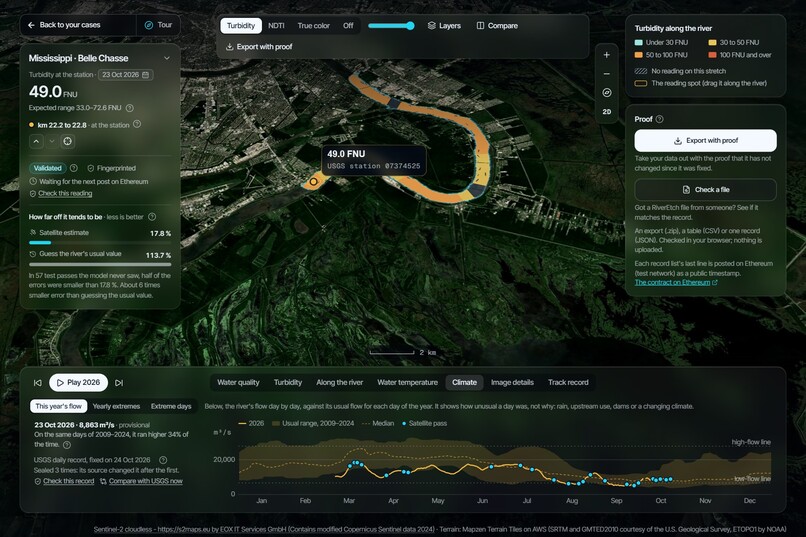Start the guided Tour
Viewport: 806px width, 537px height.
(x=158, y=25)
